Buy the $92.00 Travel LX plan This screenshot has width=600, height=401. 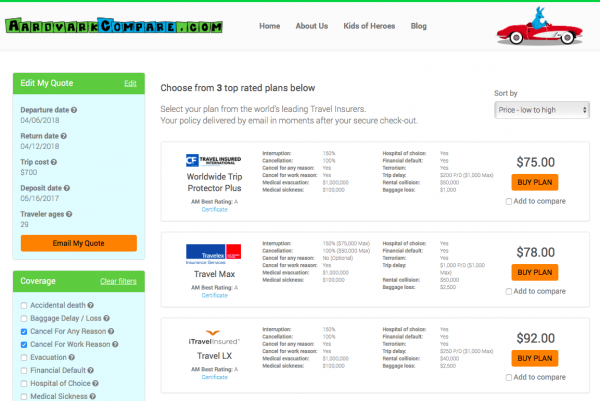535,358
